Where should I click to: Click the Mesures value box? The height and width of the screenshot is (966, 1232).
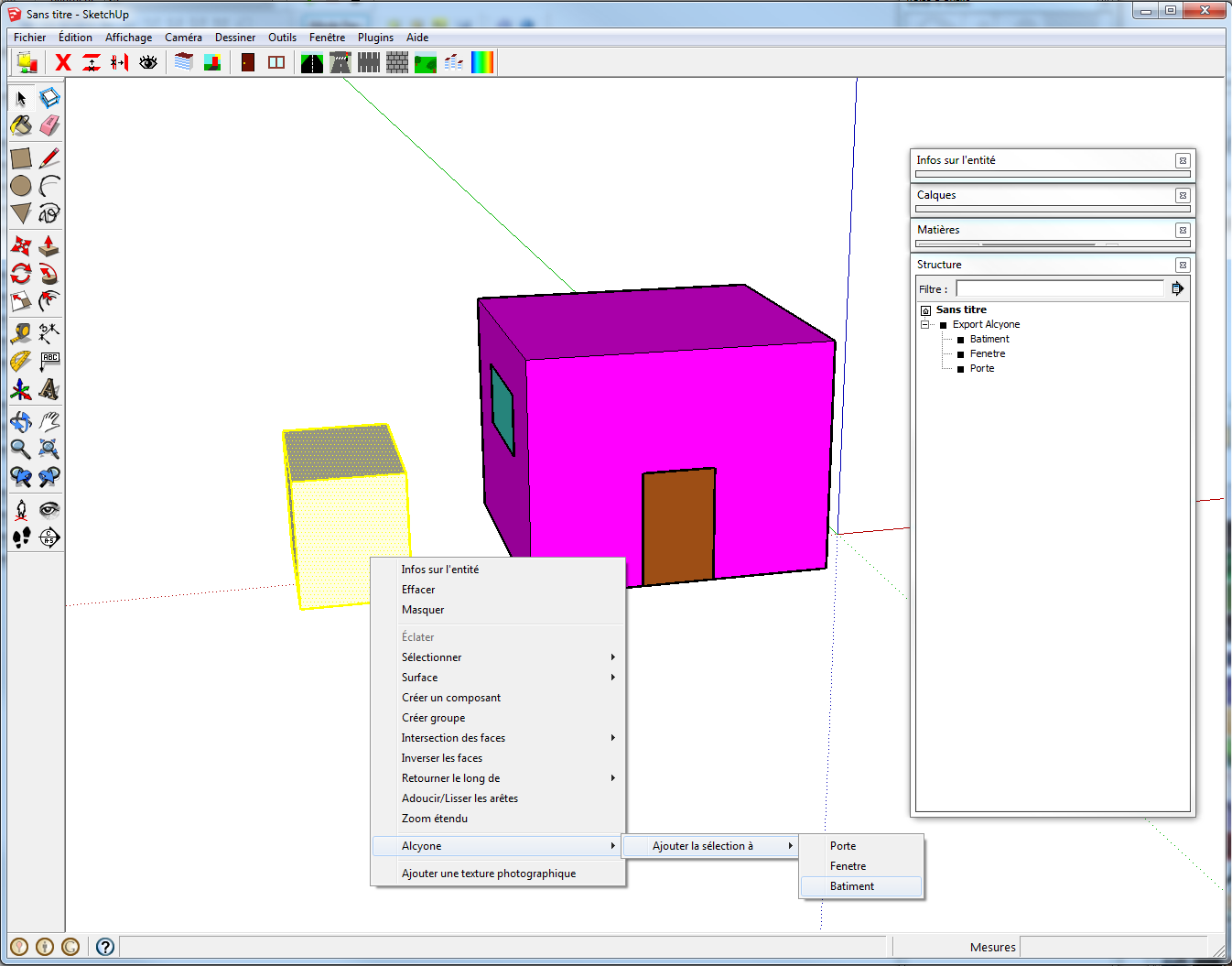1113,947
